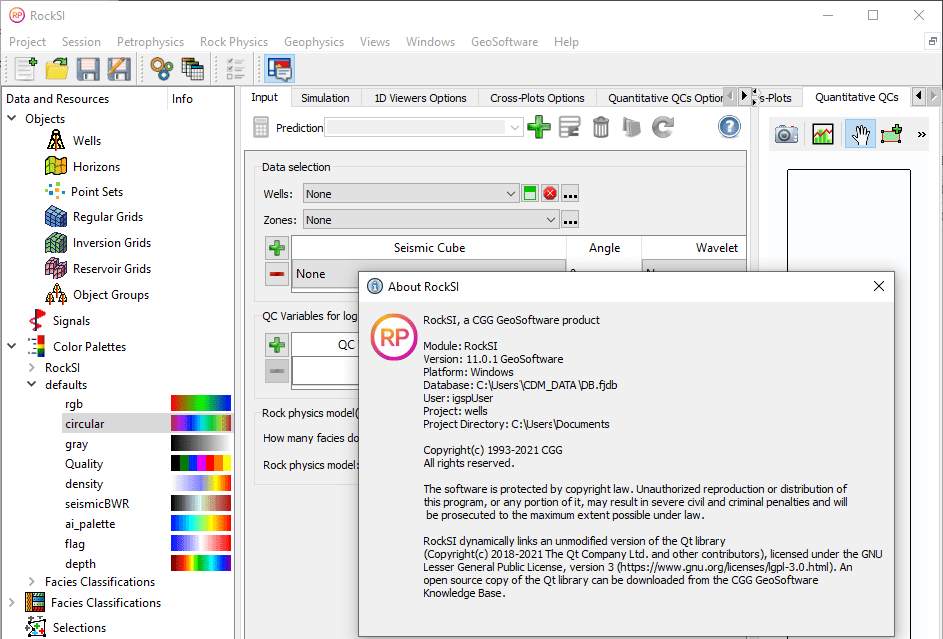Click the Wells ellipsis browse button
The height and width of the screenshot is (639, 943).
coord(570,194)
